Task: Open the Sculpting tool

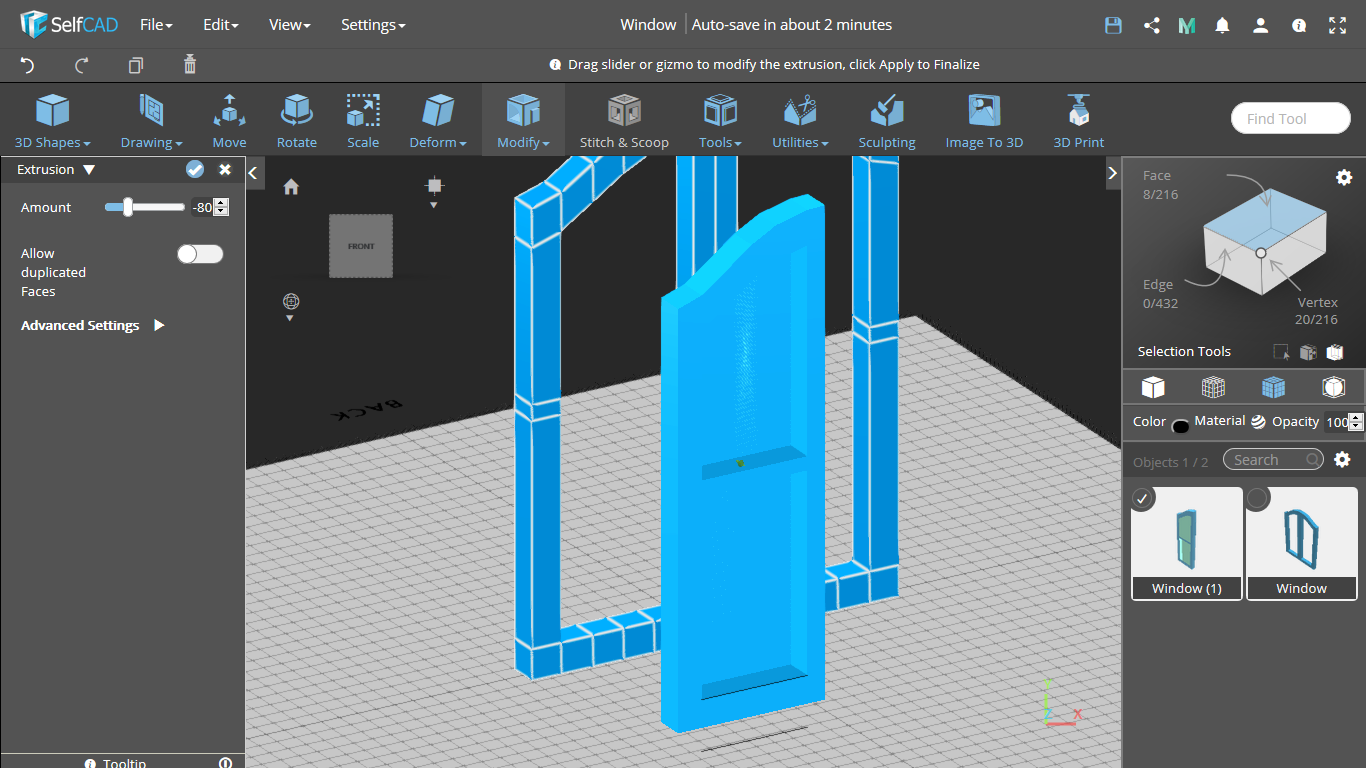Action: [887, 120]
